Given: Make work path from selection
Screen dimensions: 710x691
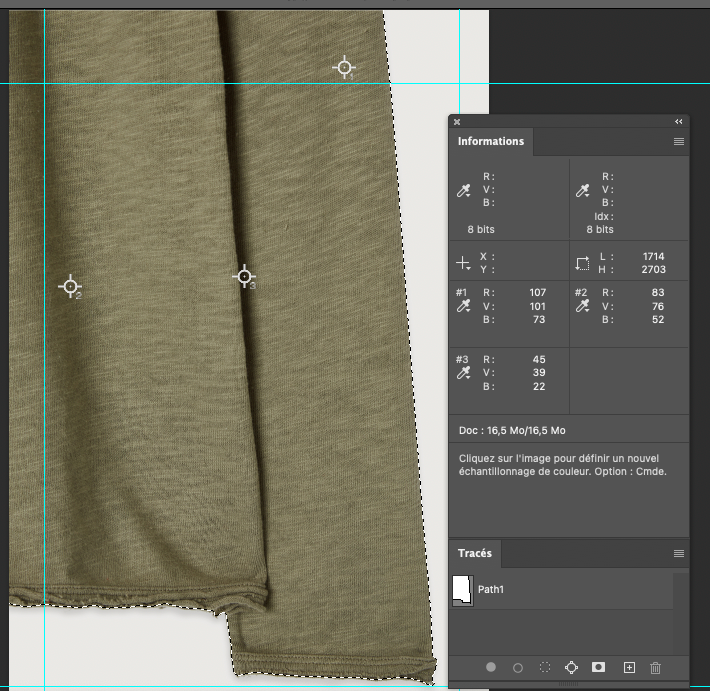Looking at the screenshot, I should point(571,667).
